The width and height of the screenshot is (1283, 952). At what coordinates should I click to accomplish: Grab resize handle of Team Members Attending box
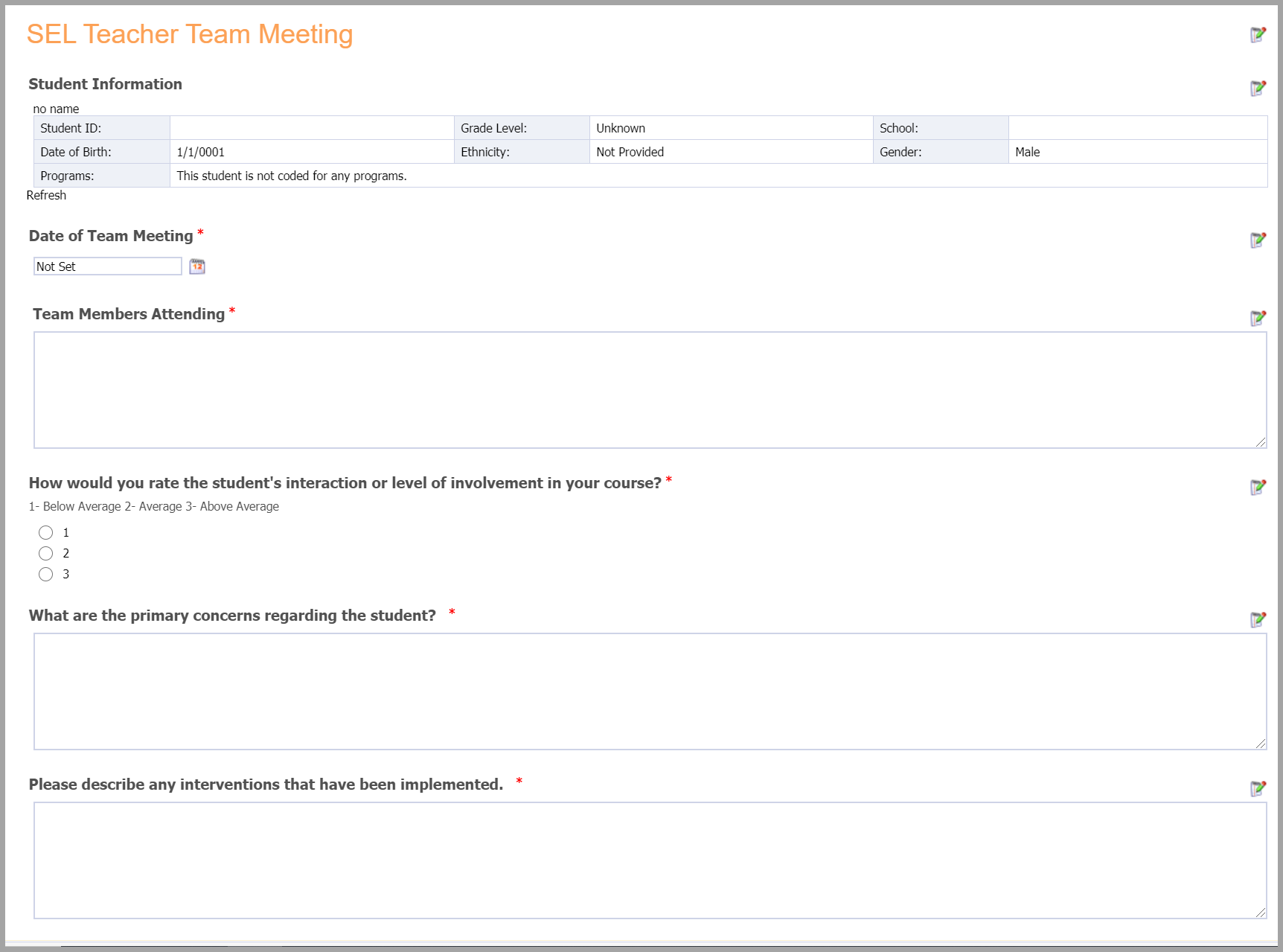[1261, 442]
